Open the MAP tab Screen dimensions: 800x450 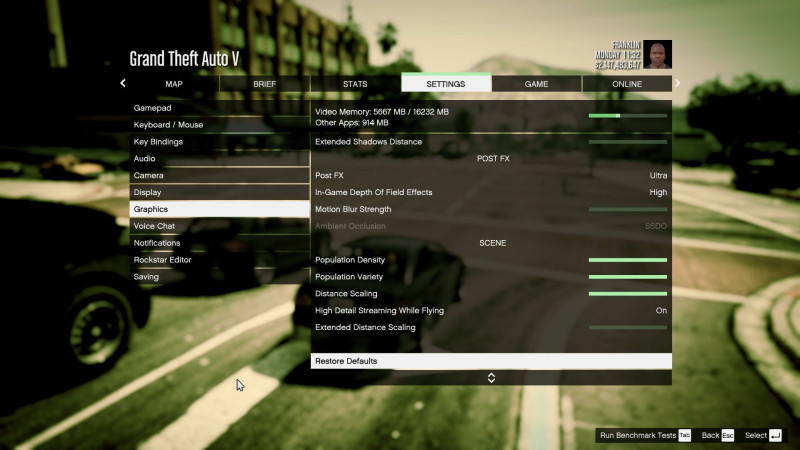tap(174, 84)
